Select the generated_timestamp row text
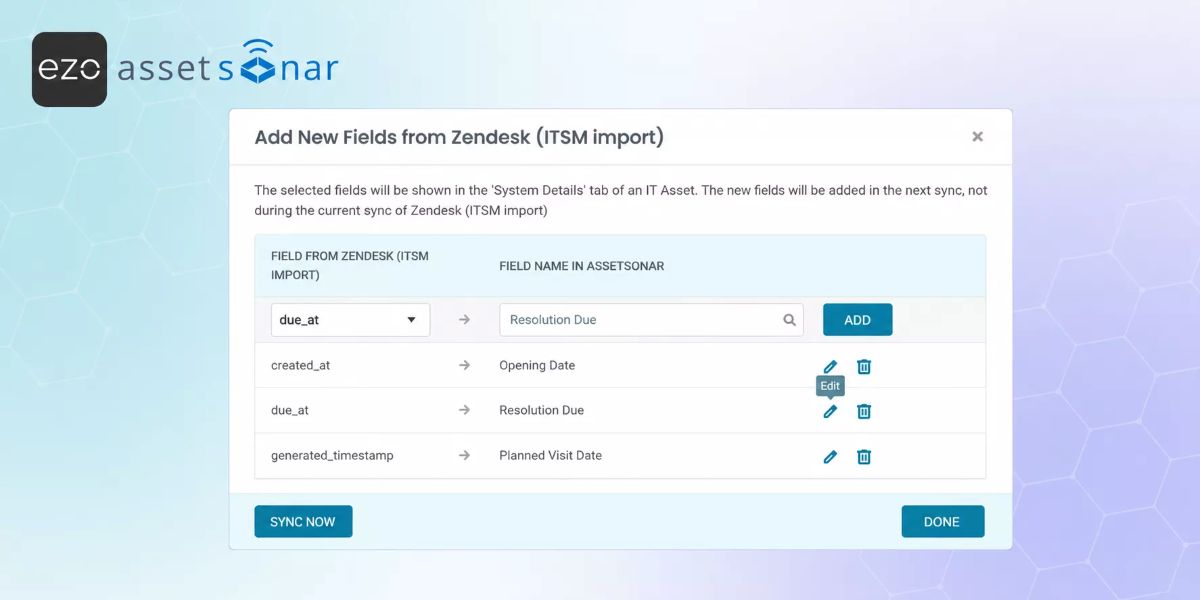 click(332, 455)
